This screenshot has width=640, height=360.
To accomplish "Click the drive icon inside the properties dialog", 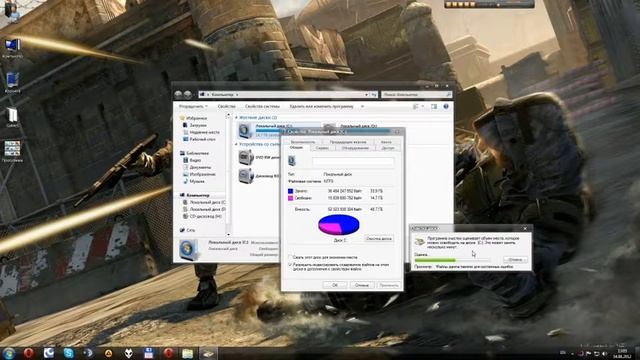I will pyautogui.click(x=292, y=161).
